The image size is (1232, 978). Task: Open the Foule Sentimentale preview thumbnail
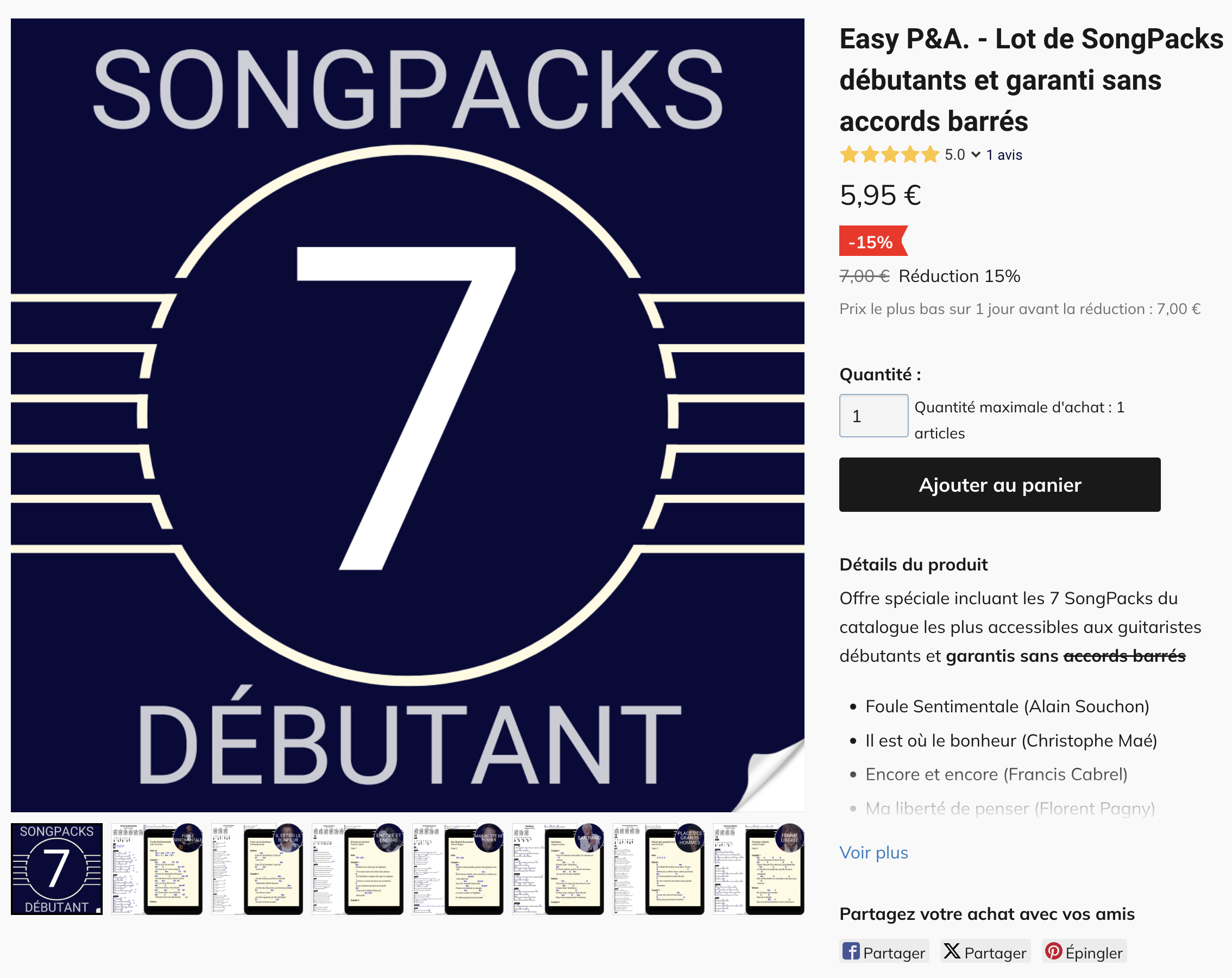[156, 869]
